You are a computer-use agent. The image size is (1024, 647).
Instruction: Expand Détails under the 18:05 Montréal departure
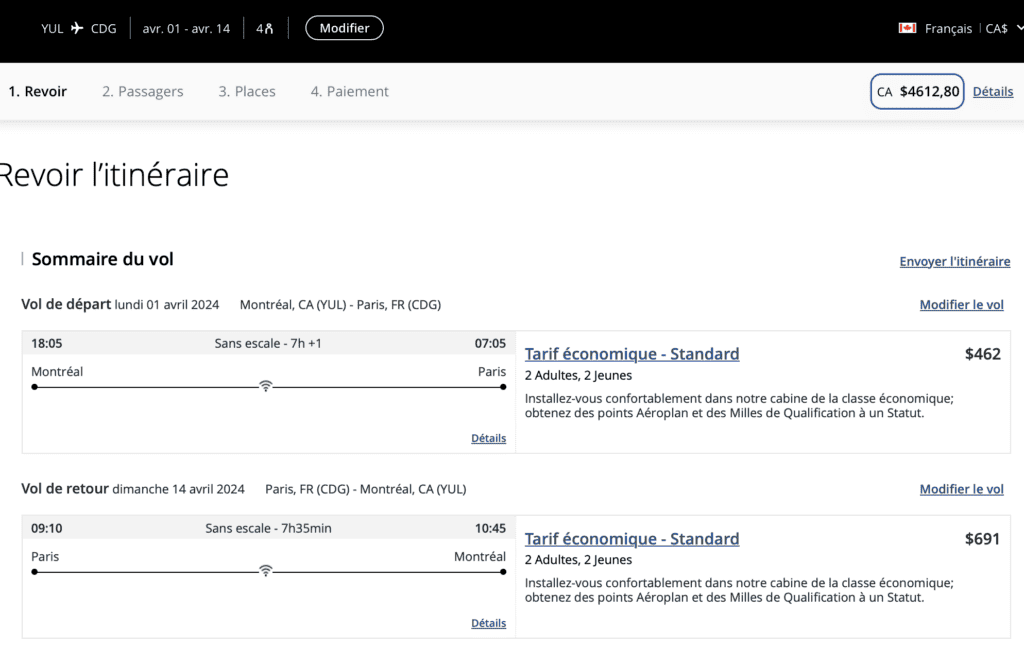[488, 438]
